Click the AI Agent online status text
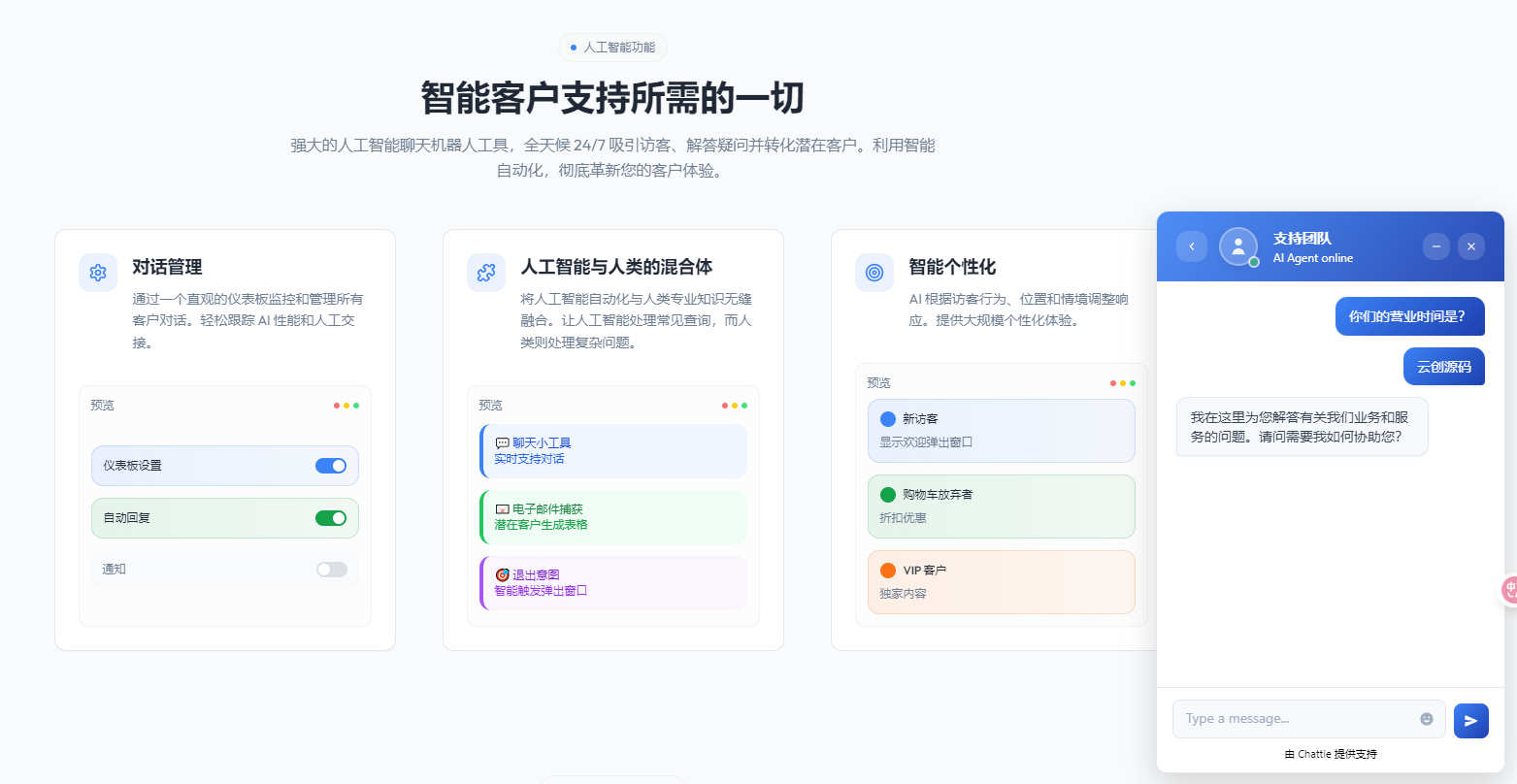The image size is (1517, 784). (x=1313, y=258)
